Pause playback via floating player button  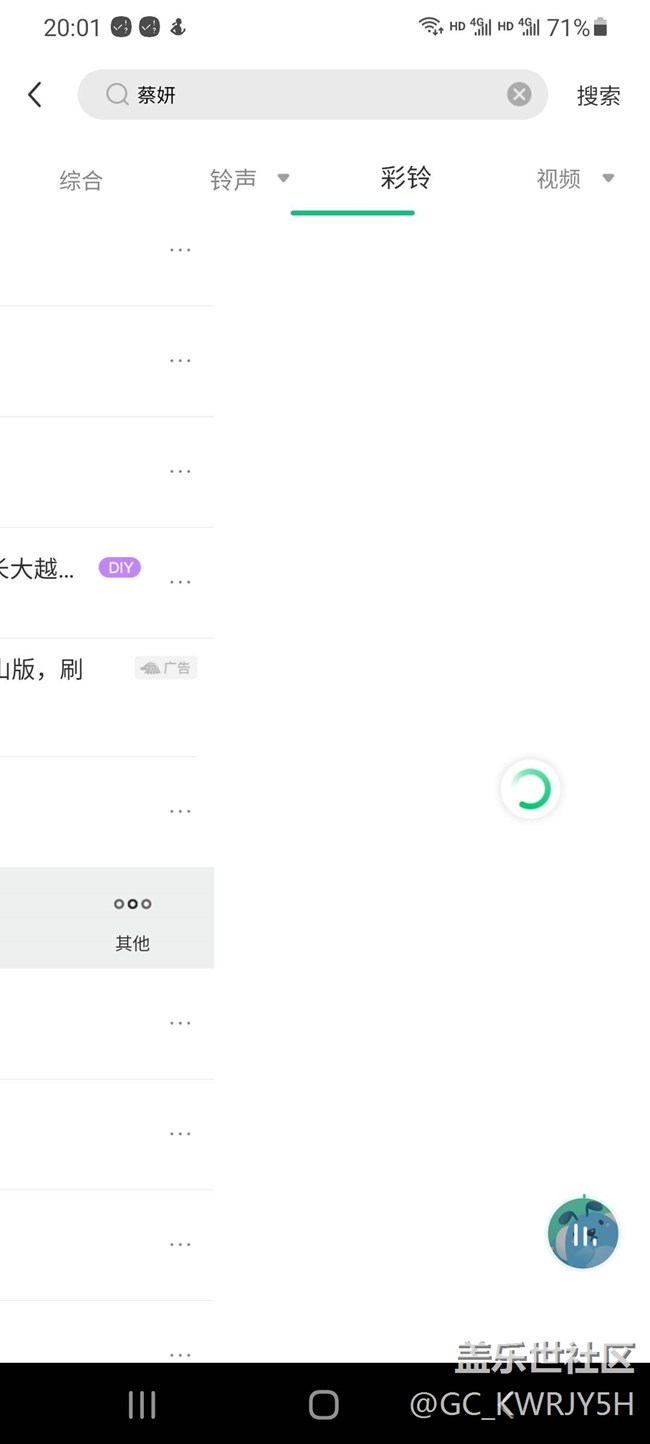point(583,1234)
